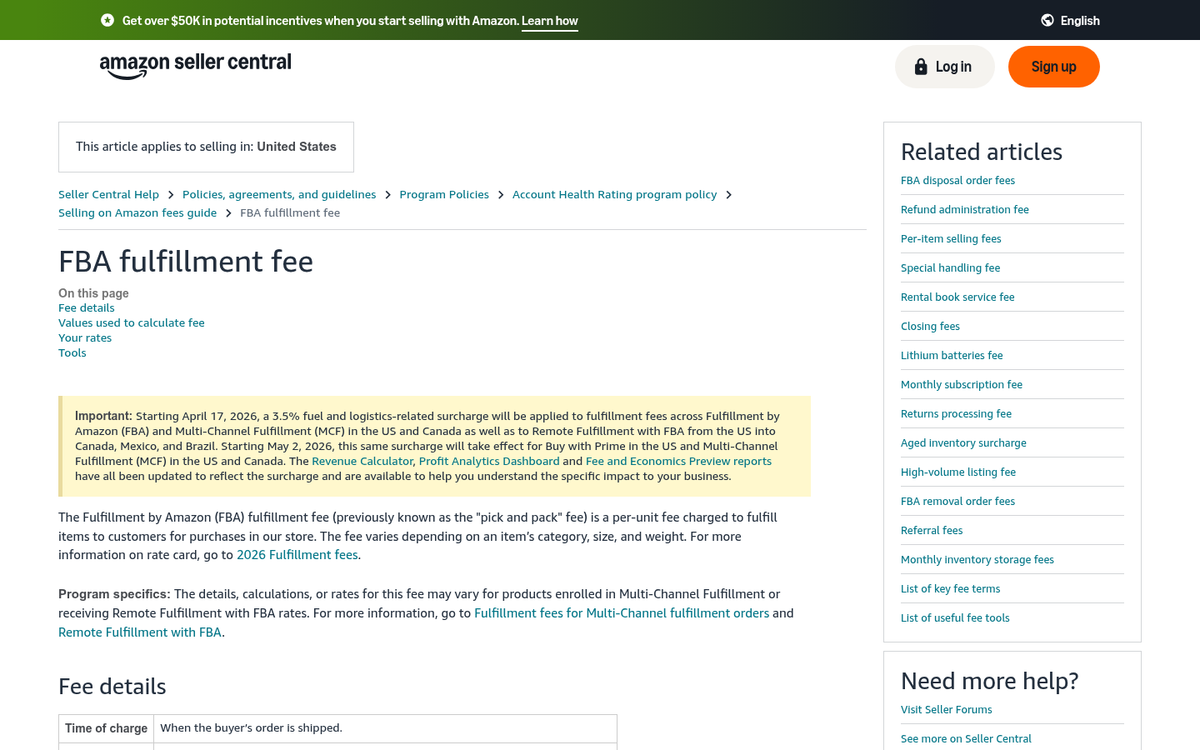This screenshot has width=1200, height=750.
Task: Navigate to Seller Central Help breadcrumb
Action: point(108,194)
